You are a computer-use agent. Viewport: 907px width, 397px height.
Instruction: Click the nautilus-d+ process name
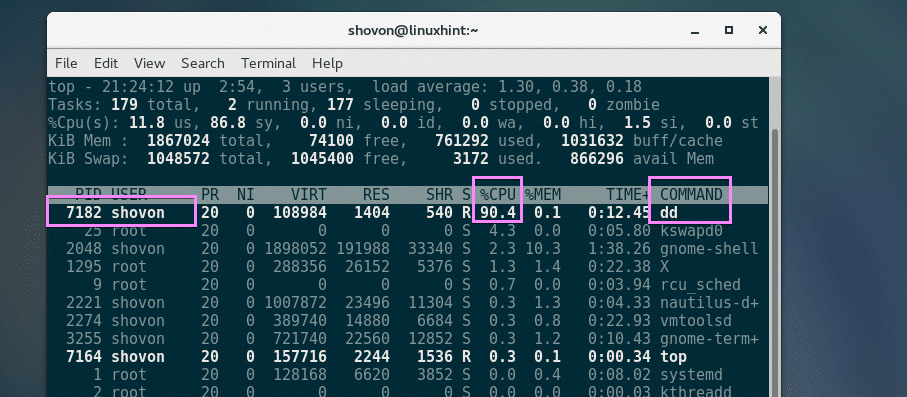coord(709,303)
